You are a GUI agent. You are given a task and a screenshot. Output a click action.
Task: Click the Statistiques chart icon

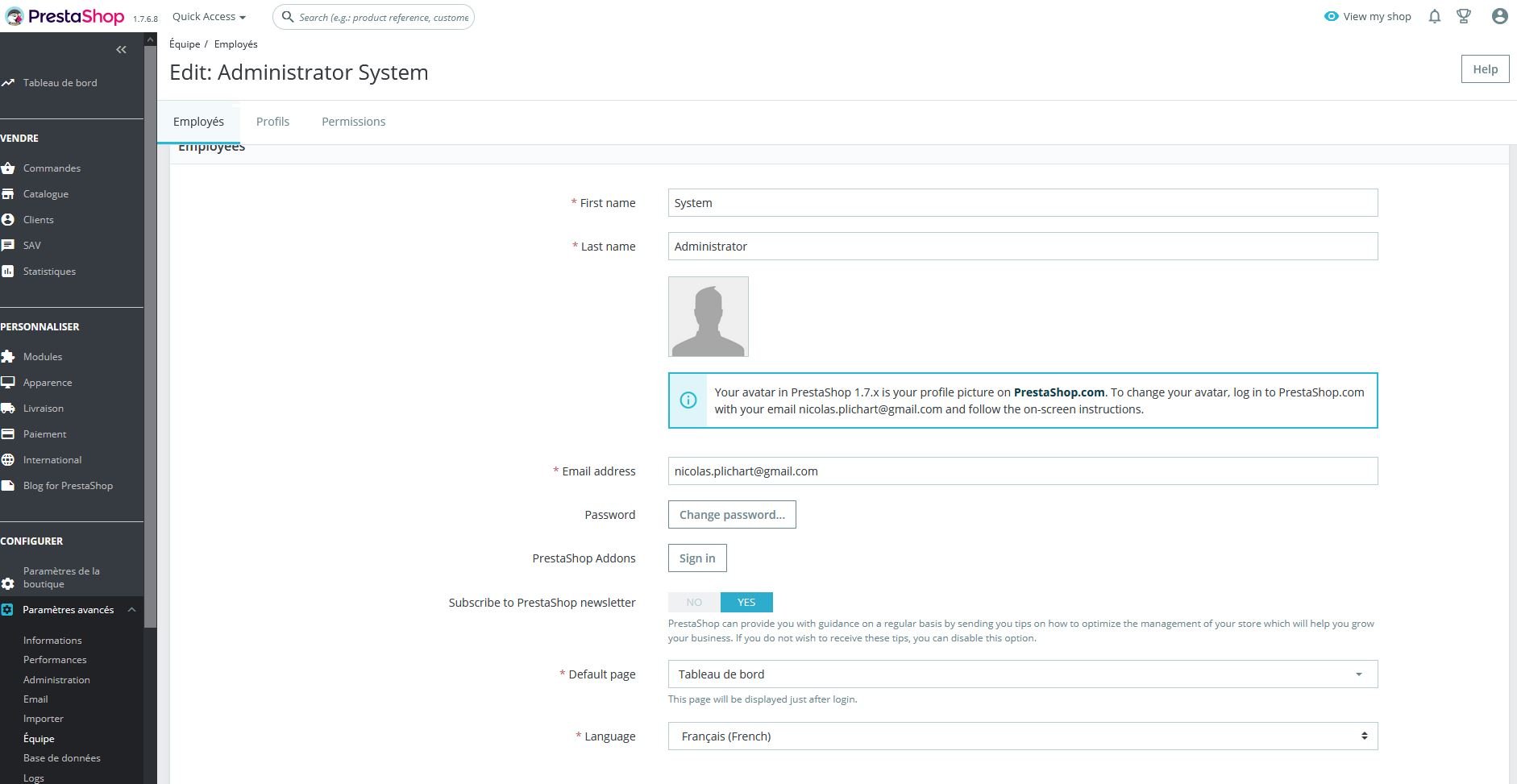[x=8, y=272]
